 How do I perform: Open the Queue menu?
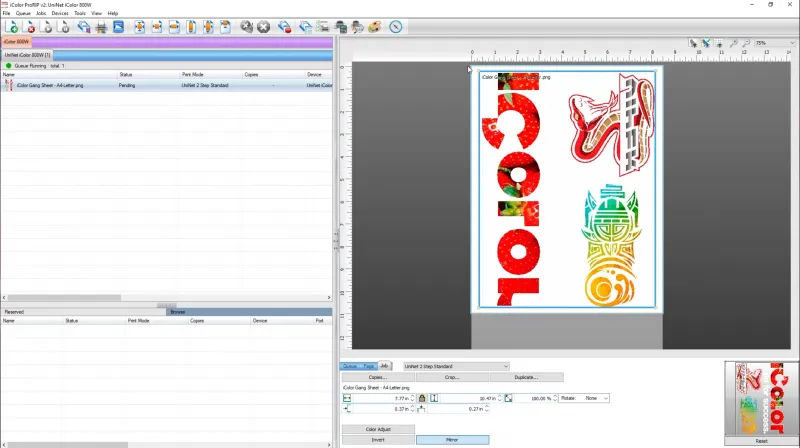tap(23, 13)
